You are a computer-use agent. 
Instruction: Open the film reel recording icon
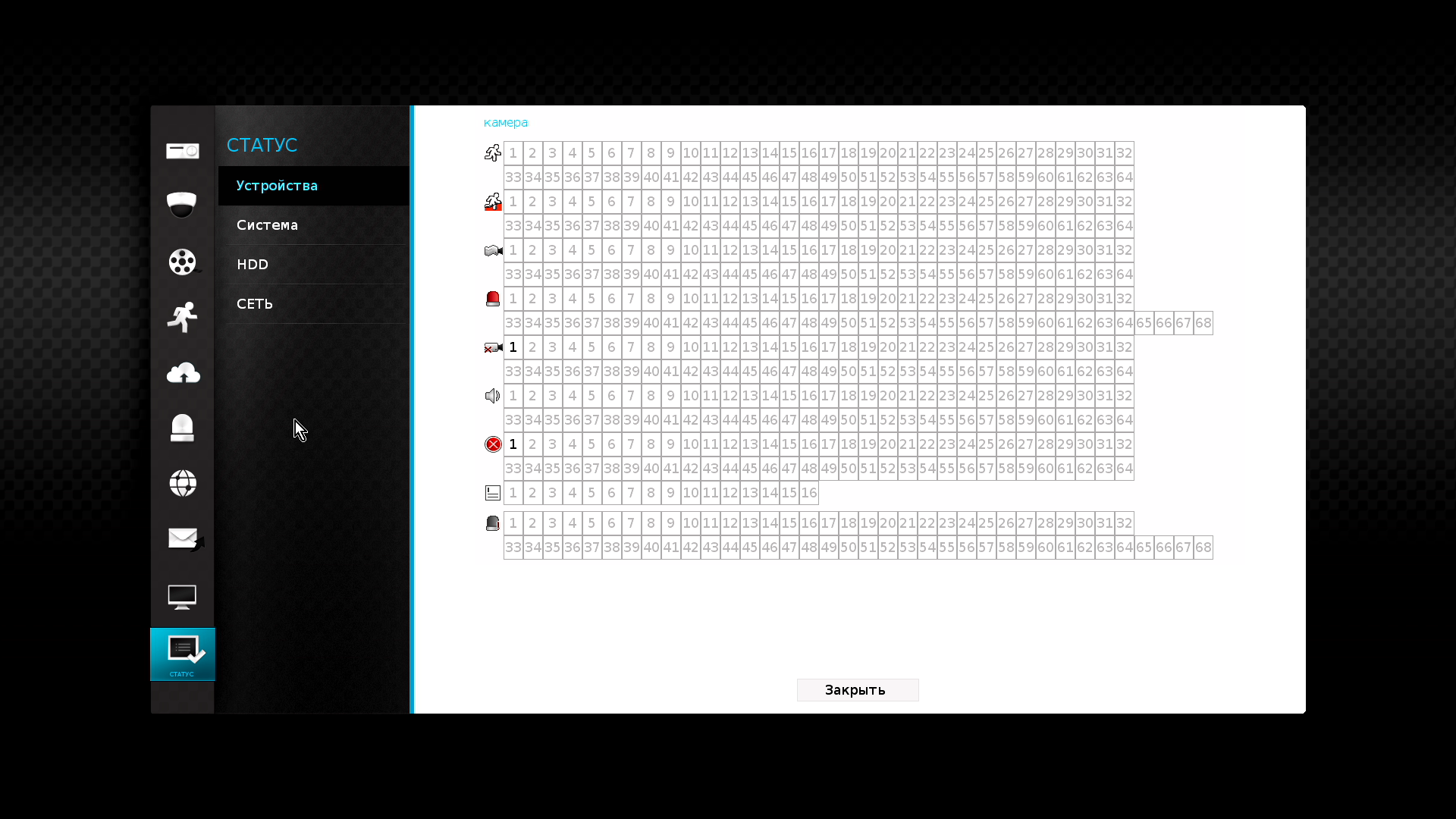coord(182,262)
